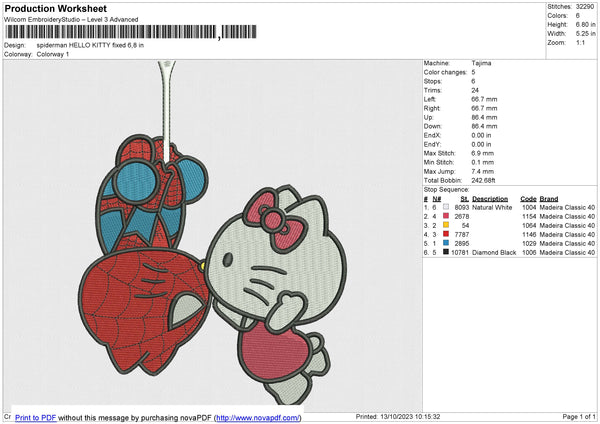Select the Diamond Black color swatch
This screenshot has width=600, height=424.
[446, 252]
